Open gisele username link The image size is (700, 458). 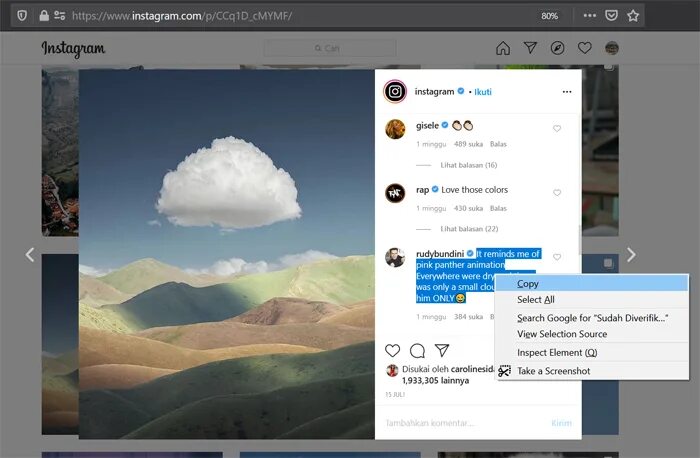(427, 125)
